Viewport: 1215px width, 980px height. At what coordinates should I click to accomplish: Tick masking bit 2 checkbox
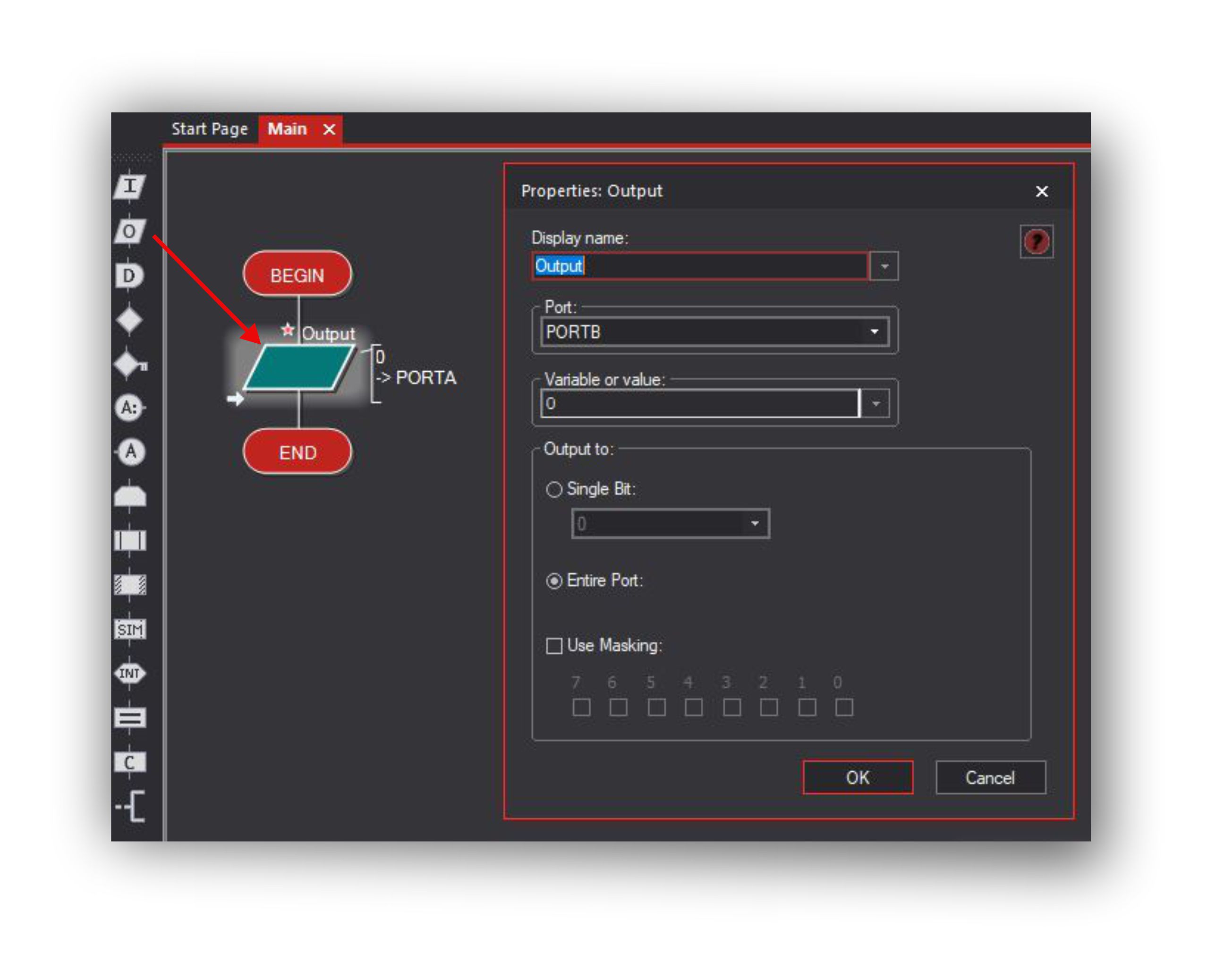point(770,707)
